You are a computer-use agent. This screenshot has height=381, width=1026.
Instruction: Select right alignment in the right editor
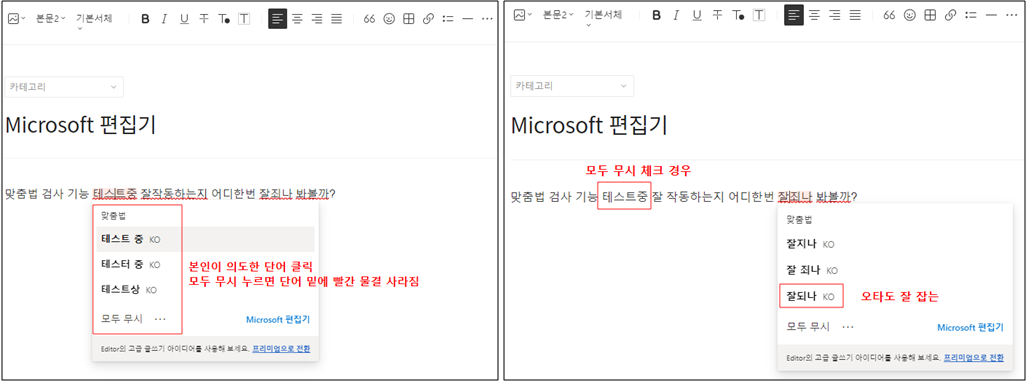[834, 15]
